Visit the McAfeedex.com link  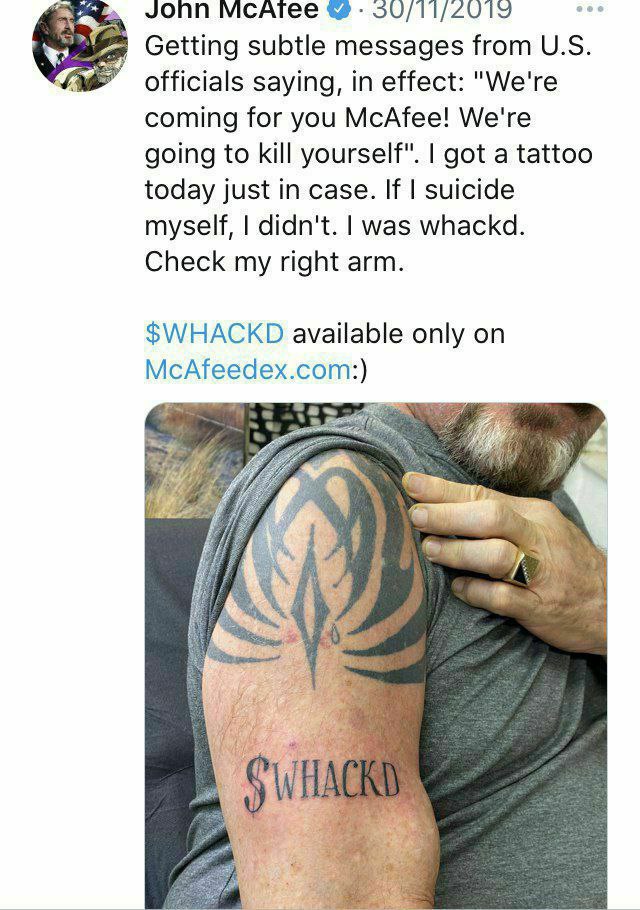(247, 370)
